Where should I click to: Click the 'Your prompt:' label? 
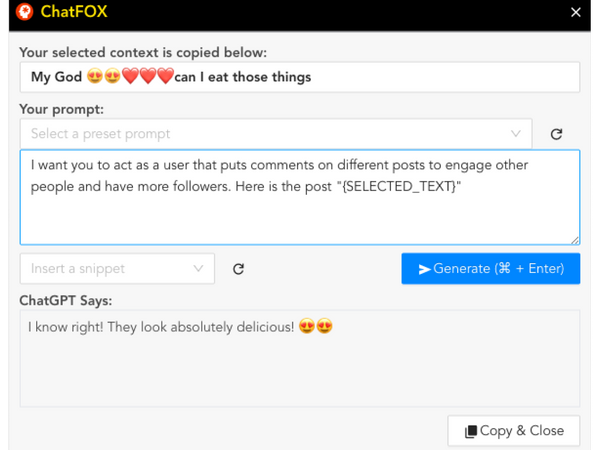click(60, 108)
